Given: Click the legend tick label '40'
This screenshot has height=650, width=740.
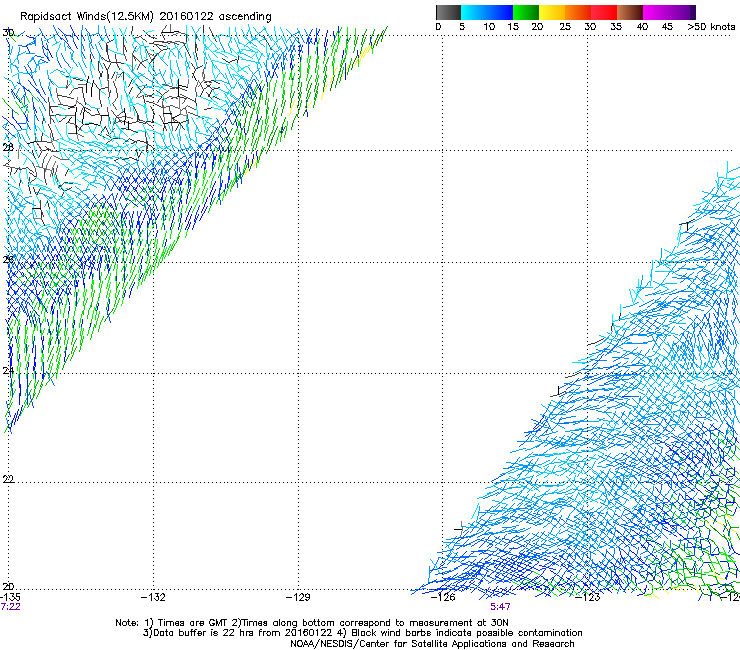Looking at the screenshot, I should [x=642, y=27].
